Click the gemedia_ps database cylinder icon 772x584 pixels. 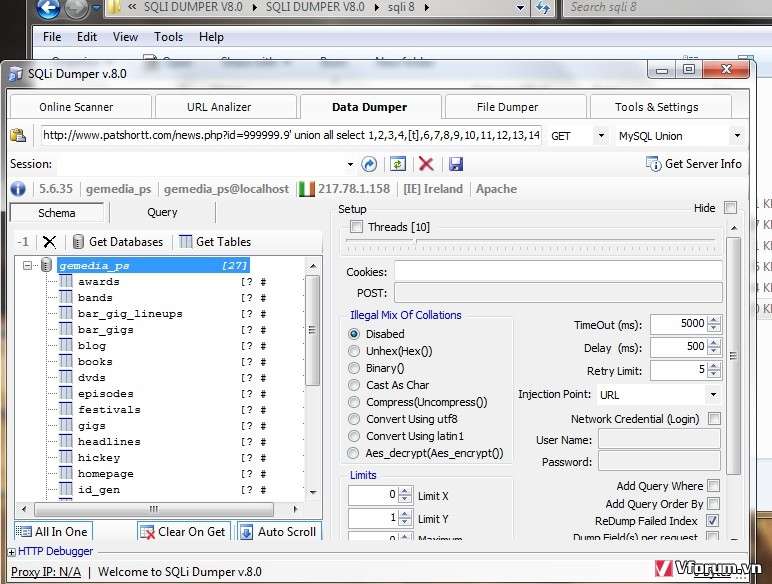pos(46,265)
